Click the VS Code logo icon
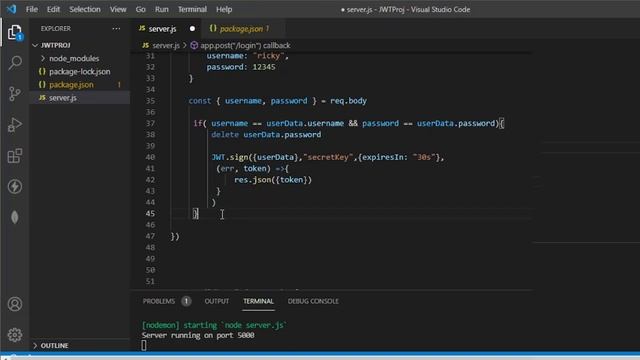Viewport: 640px width, 360px height. (x=11, y=9)
